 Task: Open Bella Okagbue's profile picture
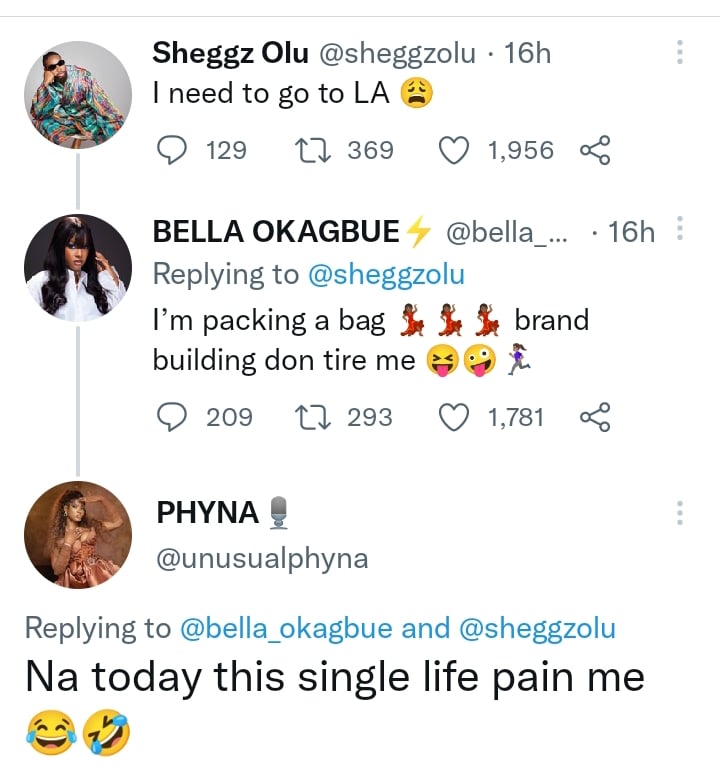[x=78, y=267]
